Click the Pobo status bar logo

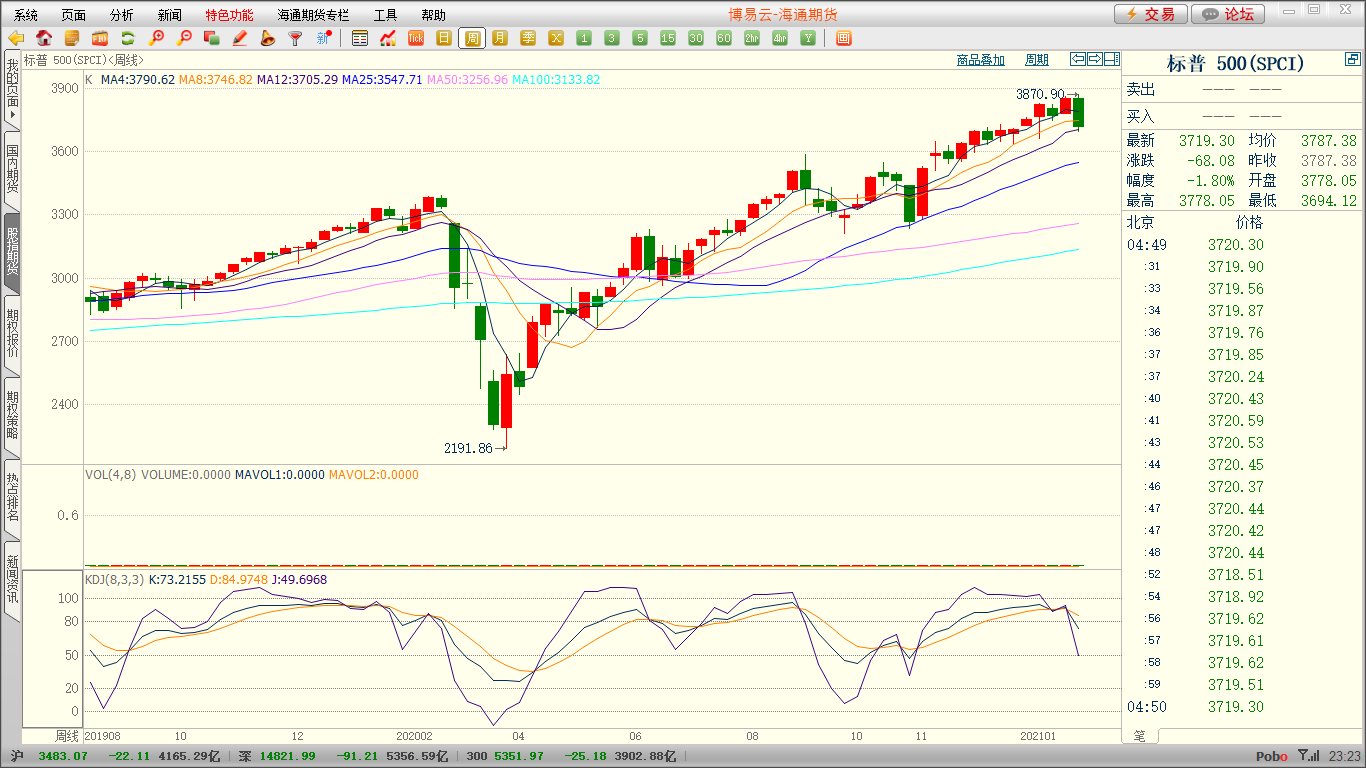1272,757
